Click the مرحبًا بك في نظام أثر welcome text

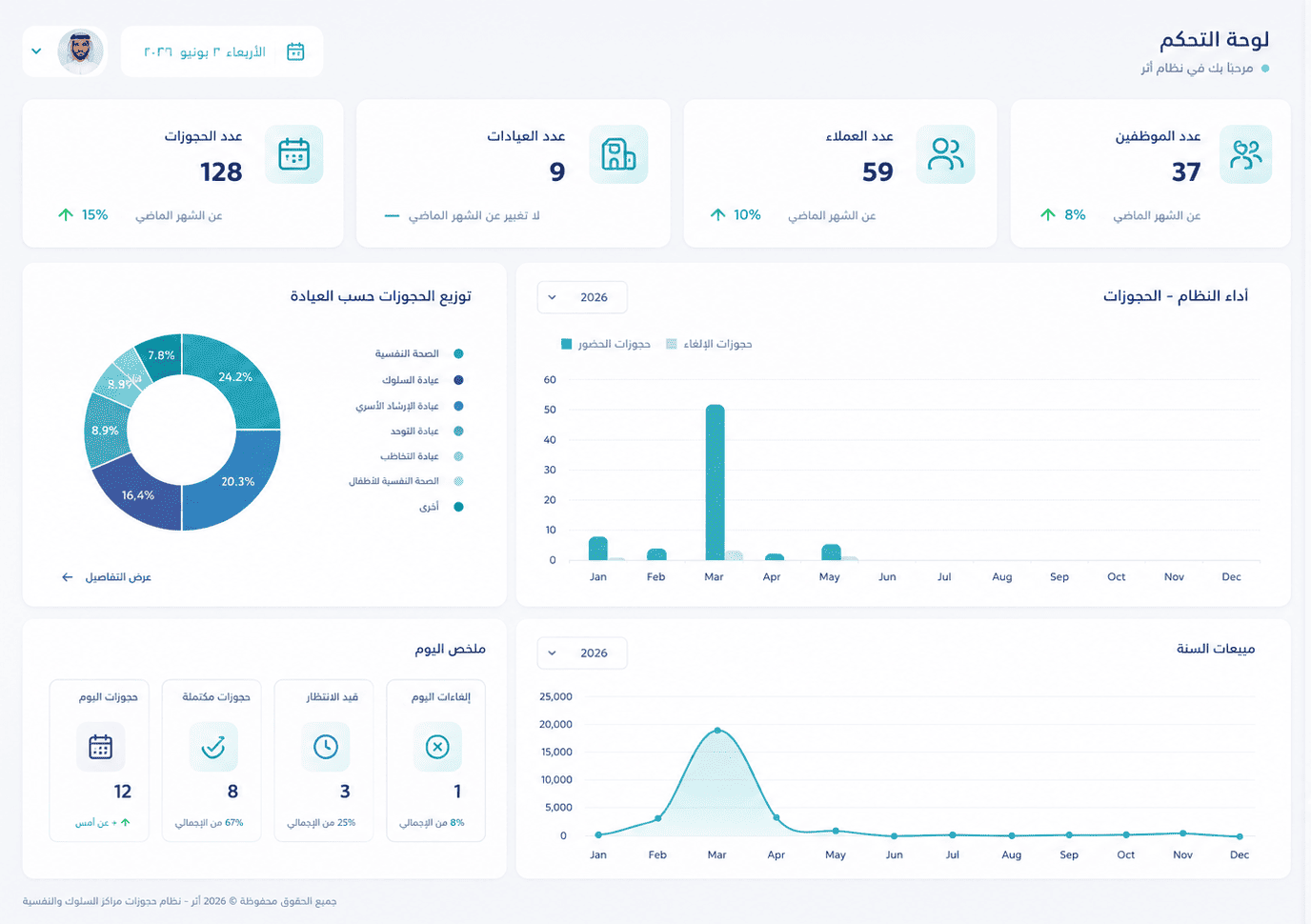1197,69
